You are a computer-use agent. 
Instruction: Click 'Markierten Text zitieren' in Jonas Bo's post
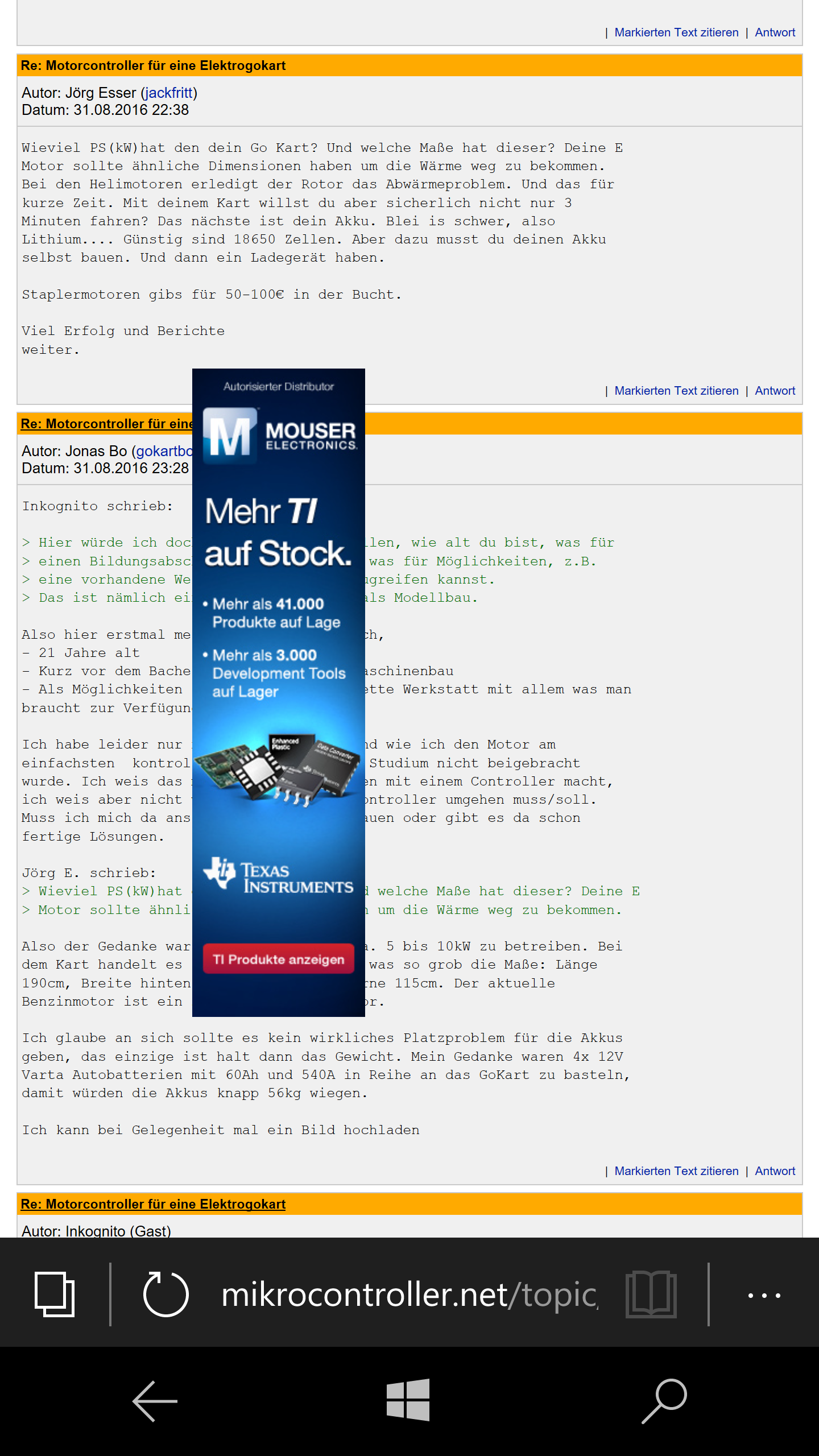[676, 1171]
